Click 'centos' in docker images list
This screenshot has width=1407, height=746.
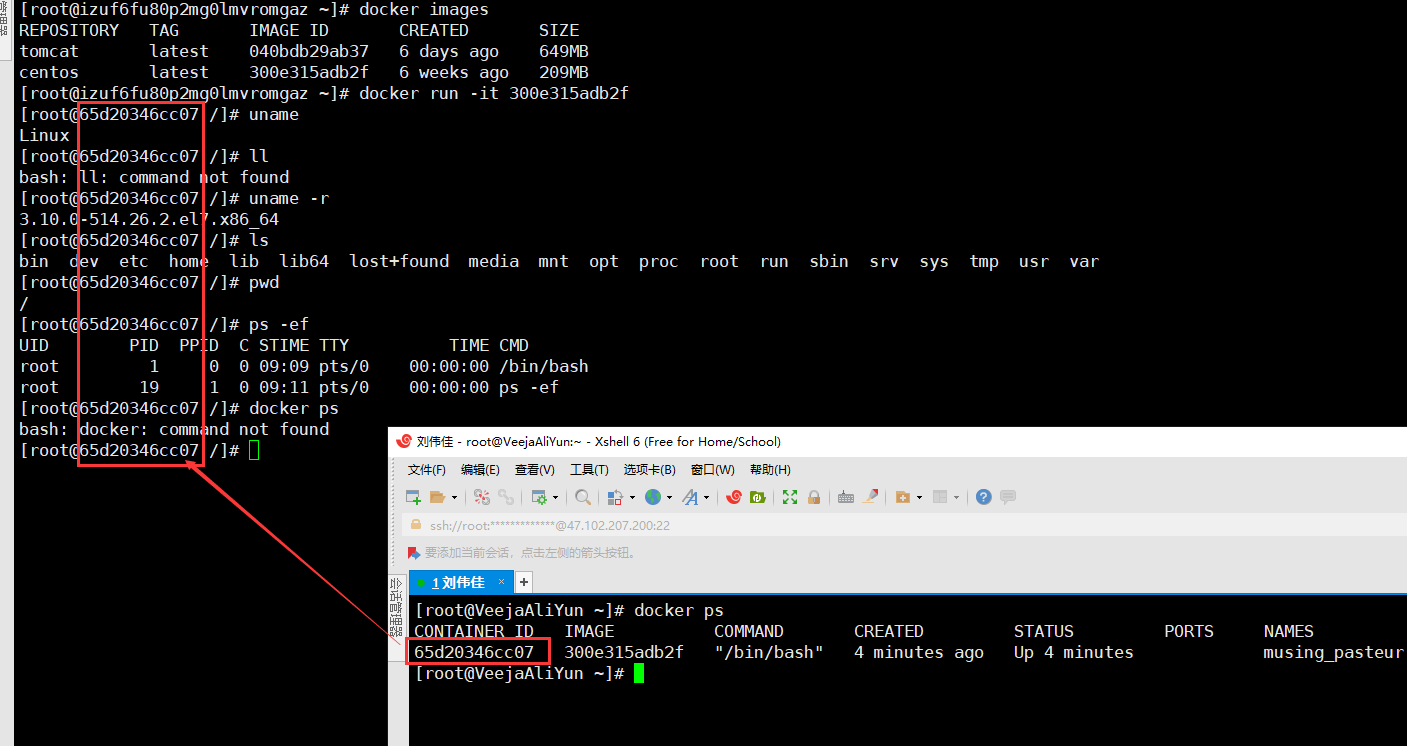pos(49,72)
